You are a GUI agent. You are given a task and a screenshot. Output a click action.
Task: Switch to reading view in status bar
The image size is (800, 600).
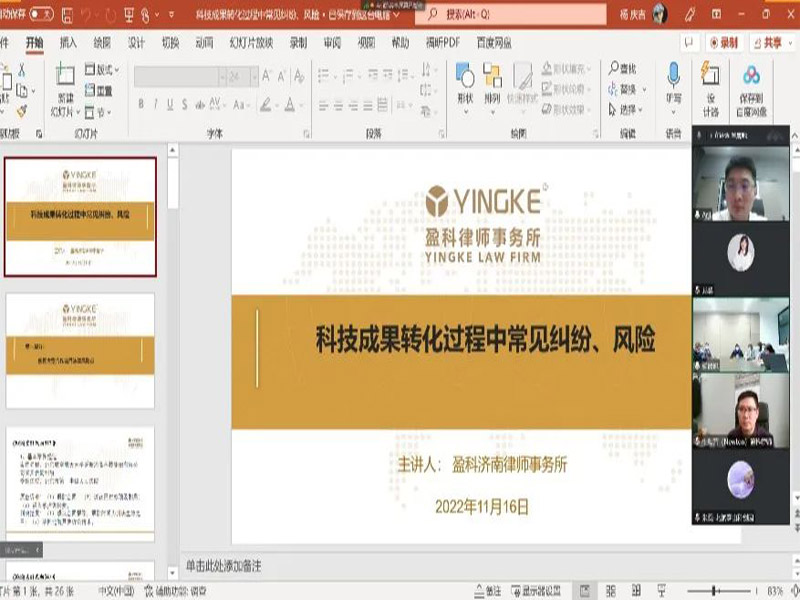636,591
